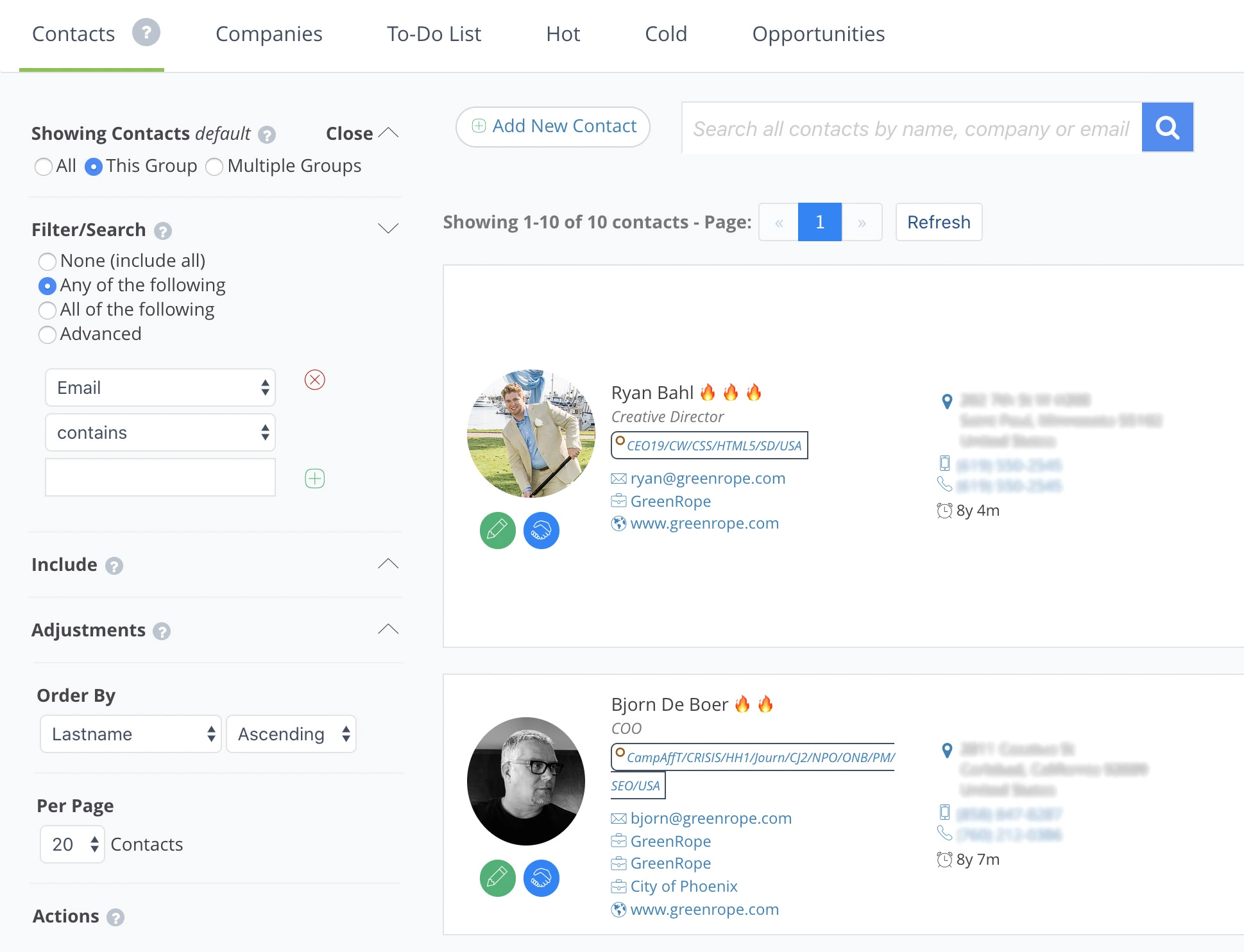Choose the Advanced filter option
Viewport: 1244px width, 952px height.
tap(47, 335)
